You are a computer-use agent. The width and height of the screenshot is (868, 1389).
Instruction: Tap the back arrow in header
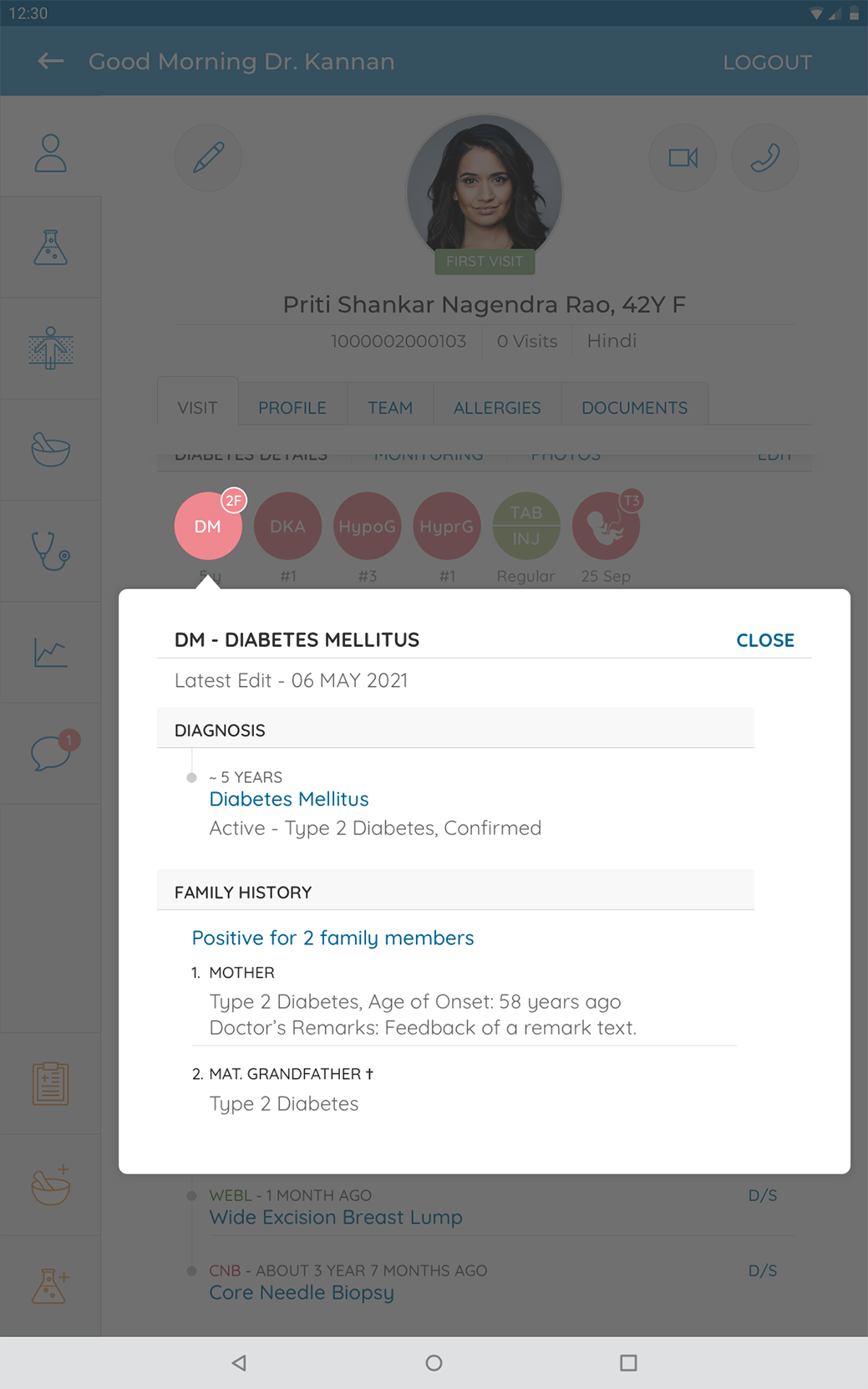pyautogui.click(x=50, y=61)
